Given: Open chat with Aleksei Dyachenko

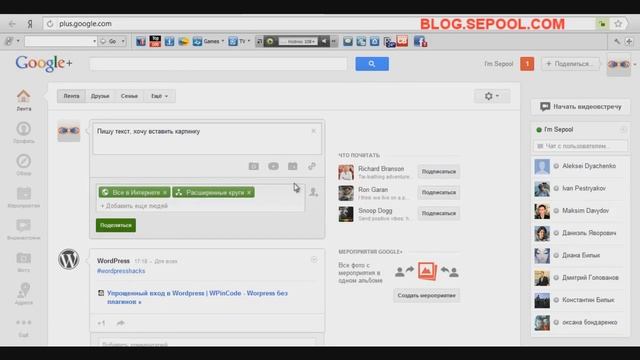Looking at the screenshot, I should 579,166.
